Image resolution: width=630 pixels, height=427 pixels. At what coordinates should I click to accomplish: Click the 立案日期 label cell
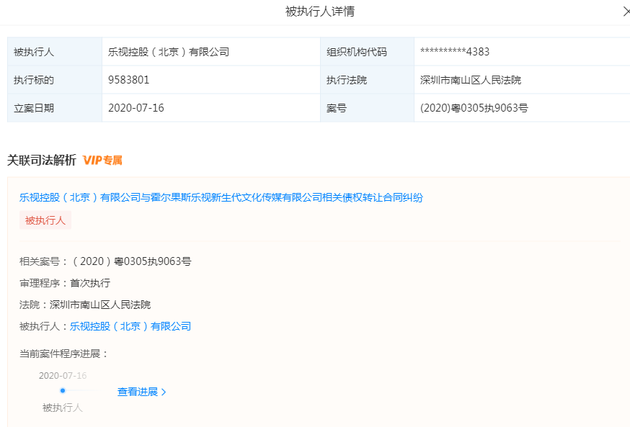pos(55,108)
